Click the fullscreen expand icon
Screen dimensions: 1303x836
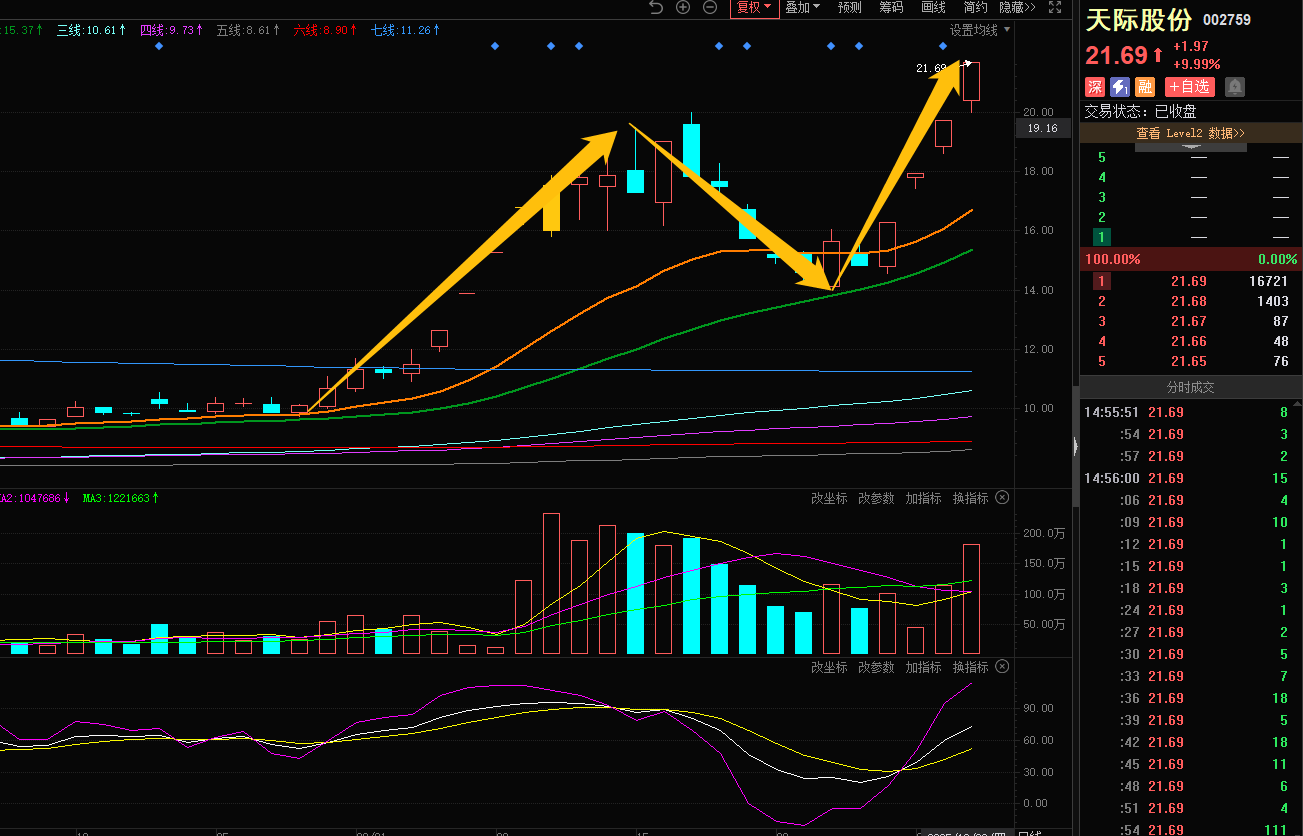(x=1054, y=7)
